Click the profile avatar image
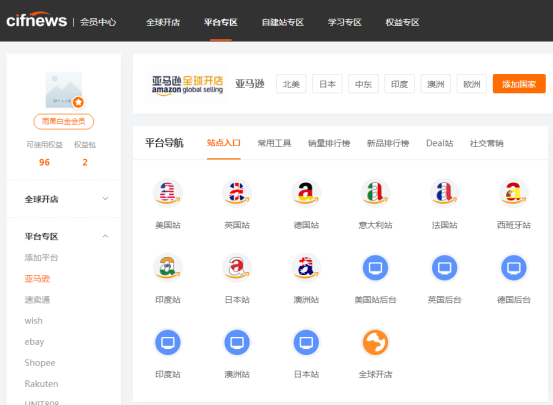Image resolution: width=553 pixels, height=405 pixels. point(64,90)
